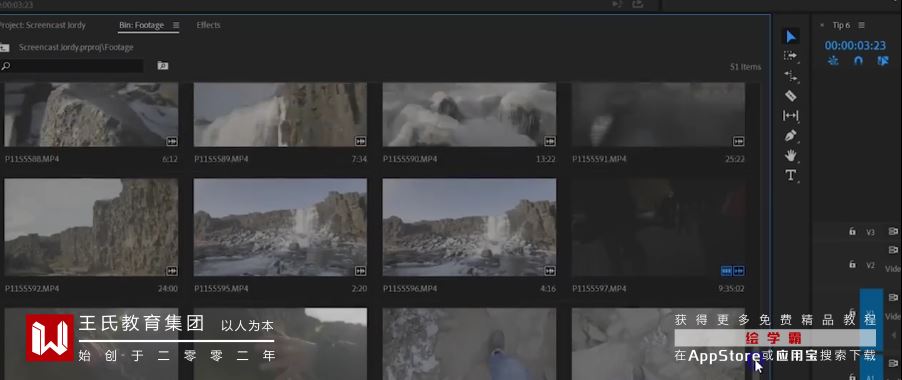Select the P1155596.MP4 thumbnail
The height and width of the screenshot is (380, 902).
click(469, 227)
